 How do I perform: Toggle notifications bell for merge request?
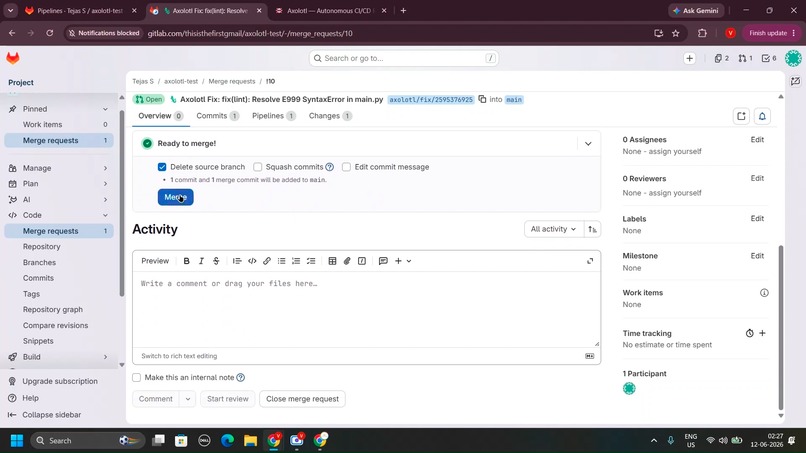click(x=762, y=116)
